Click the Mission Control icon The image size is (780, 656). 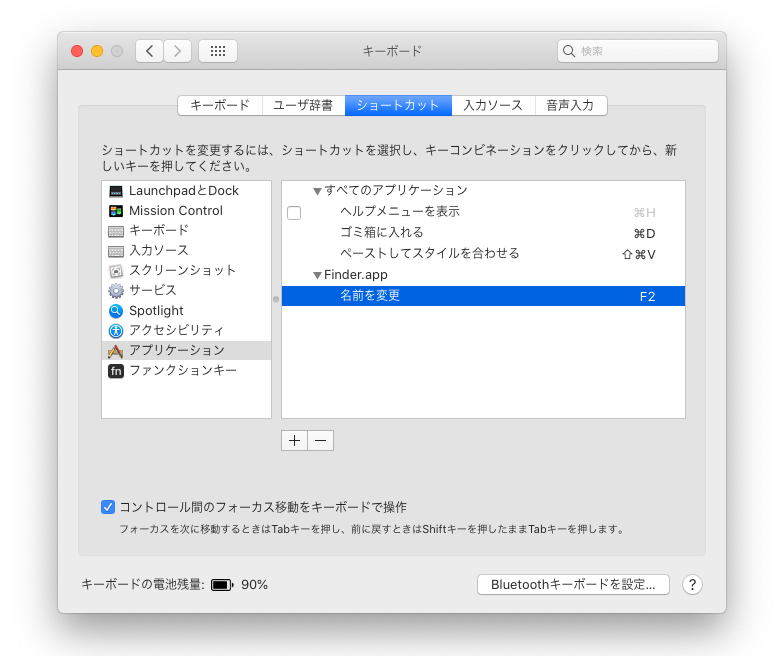(x=116, y=211)
